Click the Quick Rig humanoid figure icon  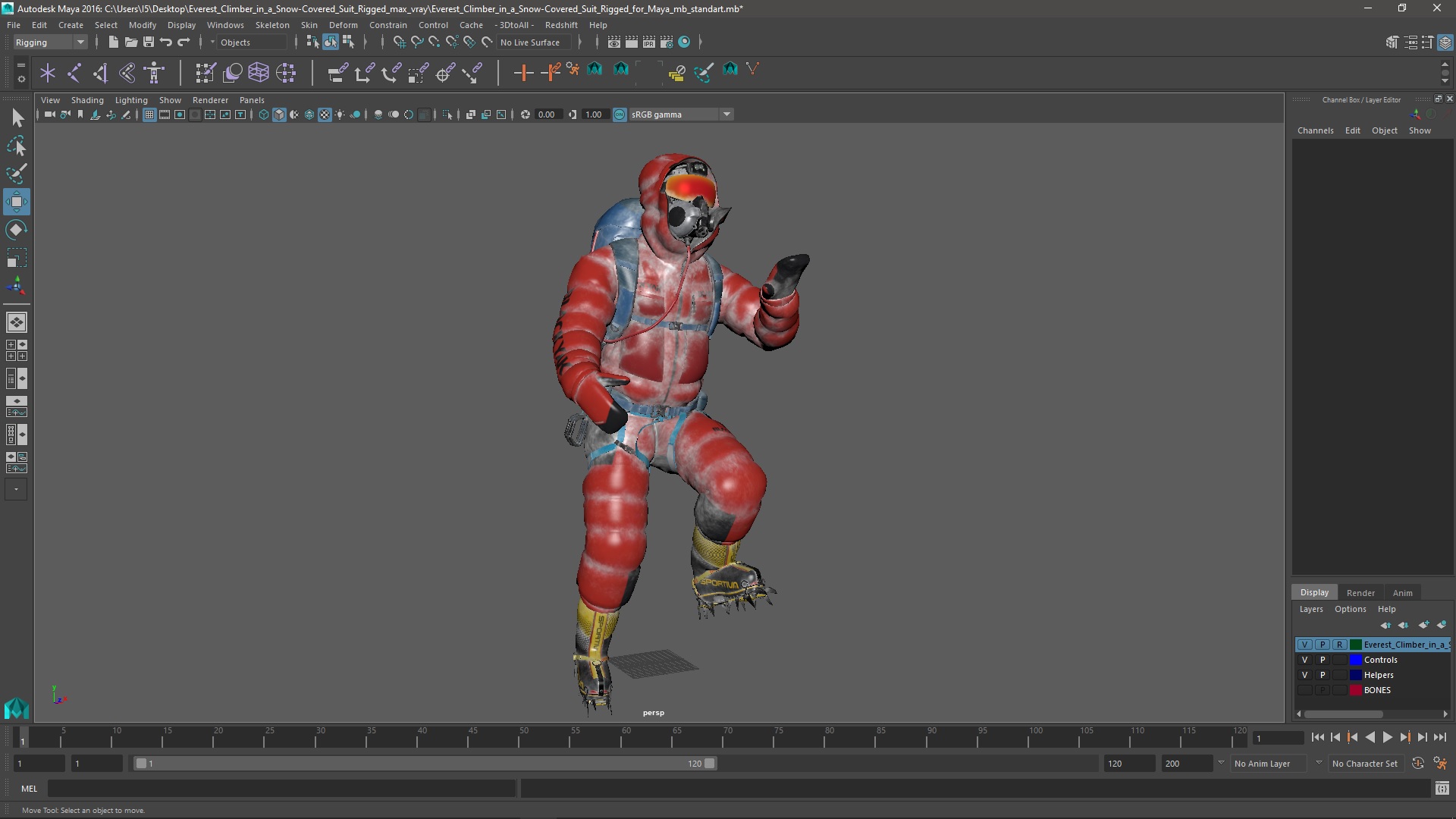(x=155, y=73)
